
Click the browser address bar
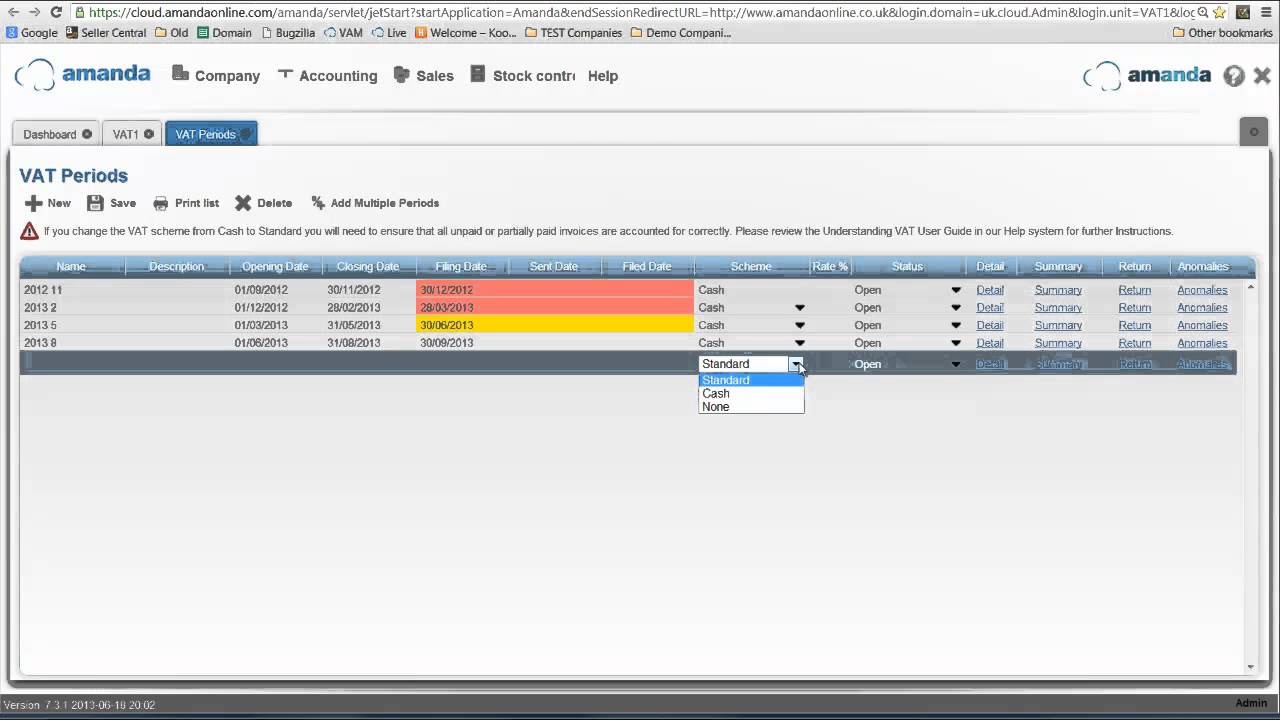click(x=640, y=12)
